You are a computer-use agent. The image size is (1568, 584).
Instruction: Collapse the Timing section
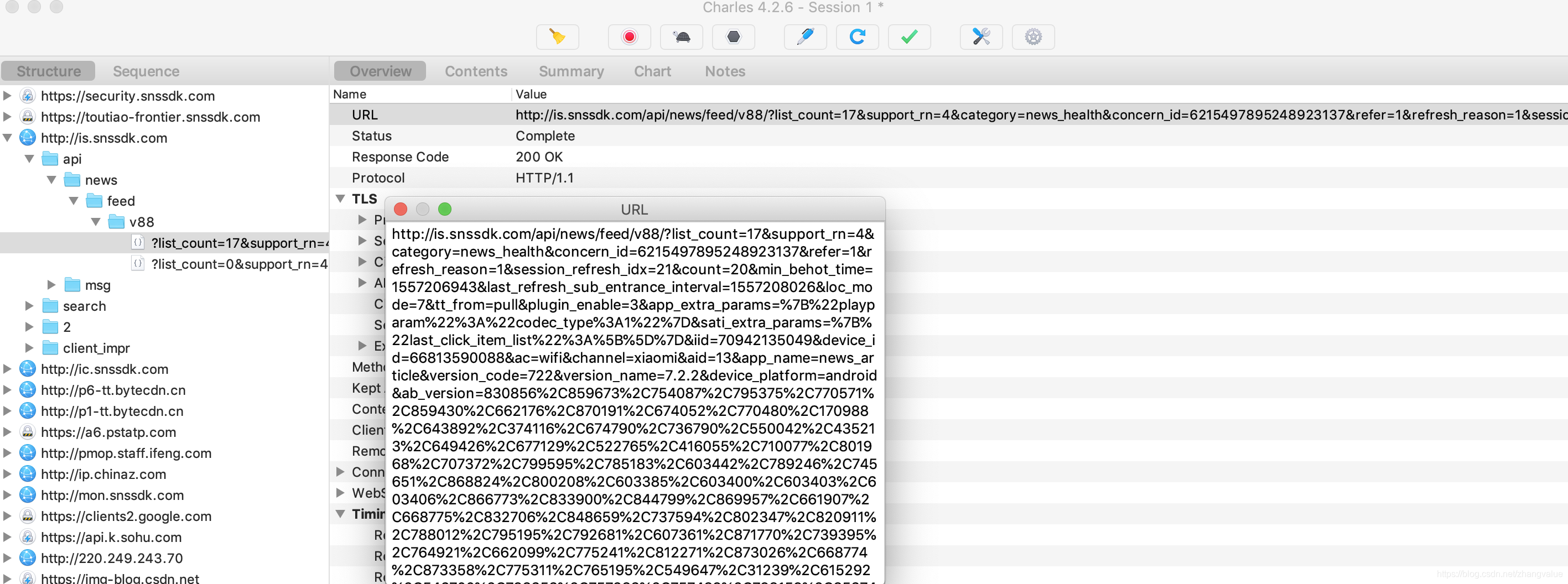click(x=340, y=513)
